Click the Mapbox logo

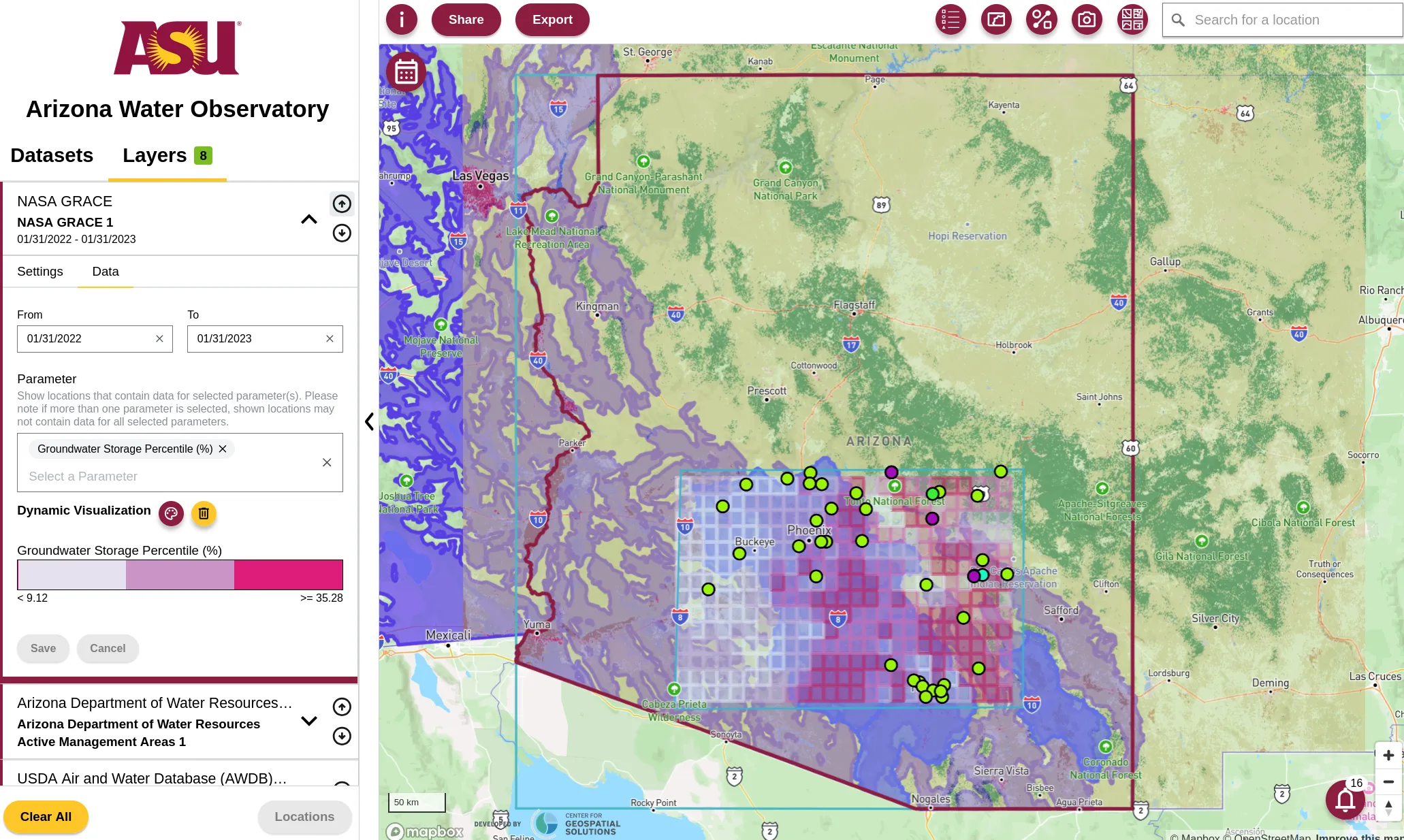(x=426, y=831)
